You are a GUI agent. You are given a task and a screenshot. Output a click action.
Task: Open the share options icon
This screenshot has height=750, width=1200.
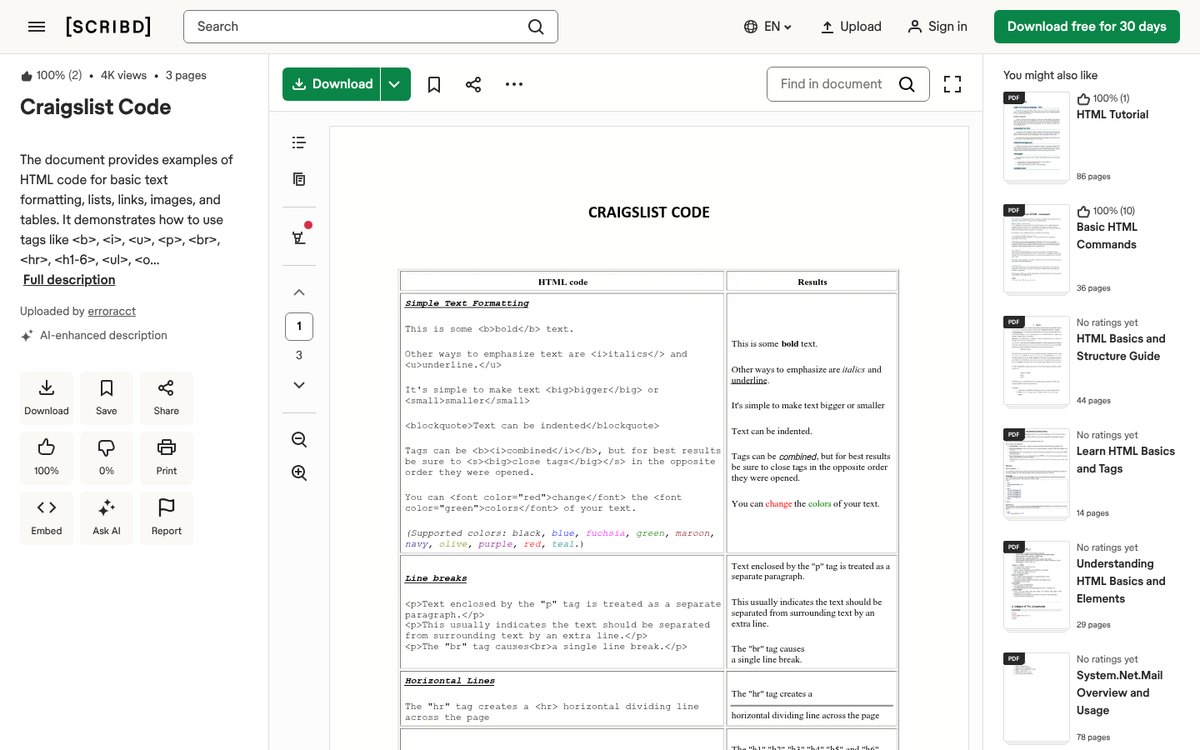(473, 84)
